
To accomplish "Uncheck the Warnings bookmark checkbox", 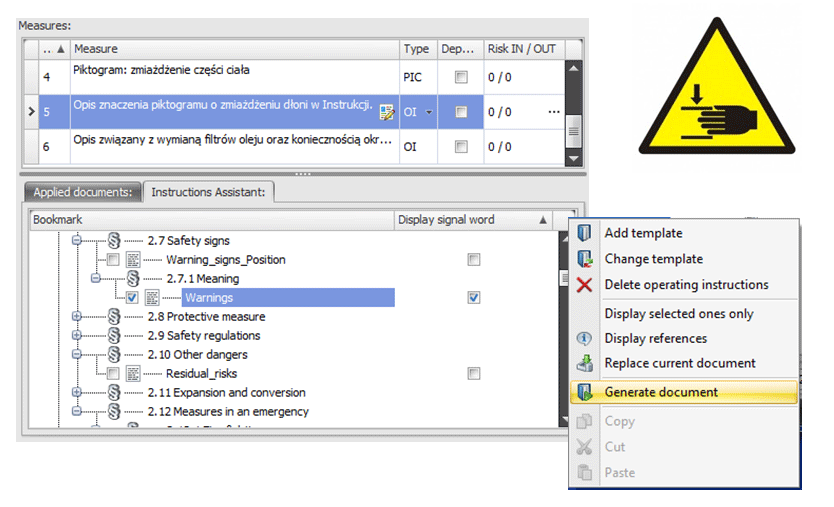I will pos(133,297).
